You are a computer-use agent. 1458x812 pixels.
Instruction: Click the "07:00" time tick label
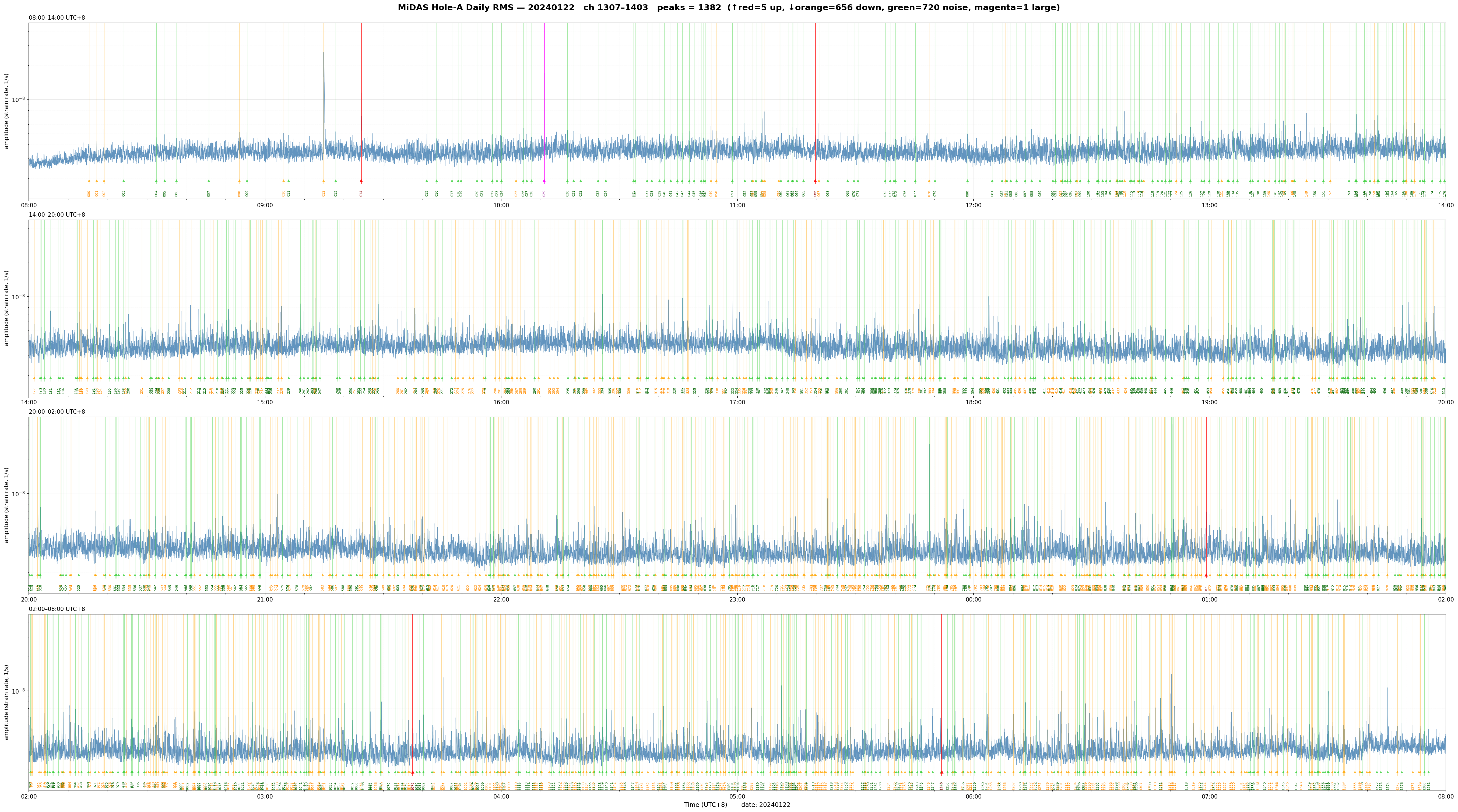(x=1210, y=796)
